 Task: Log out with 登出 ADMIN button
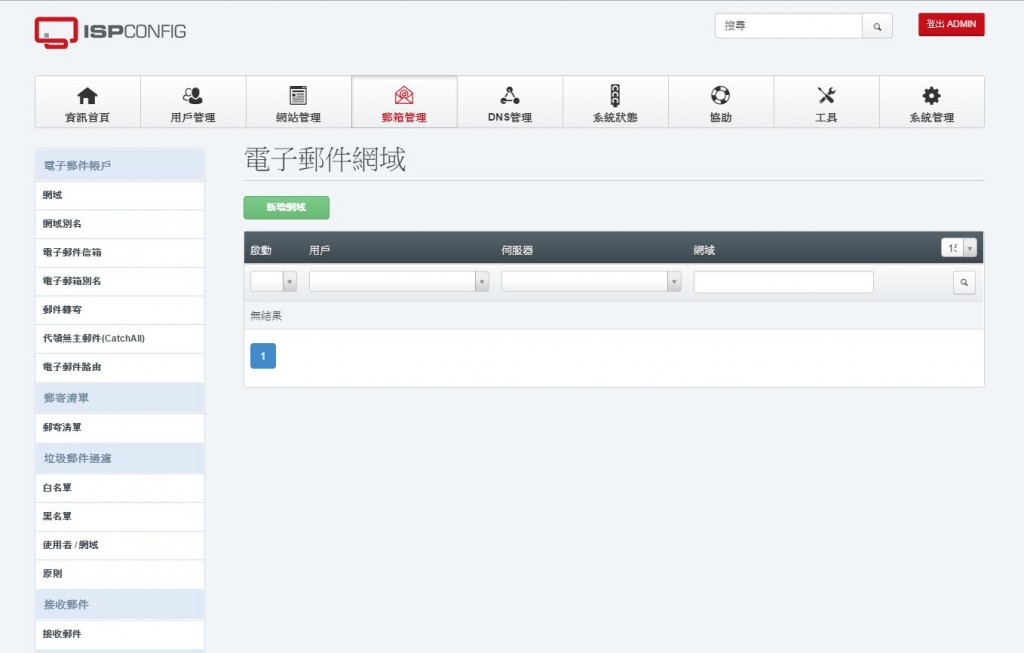tap(951, 24)
